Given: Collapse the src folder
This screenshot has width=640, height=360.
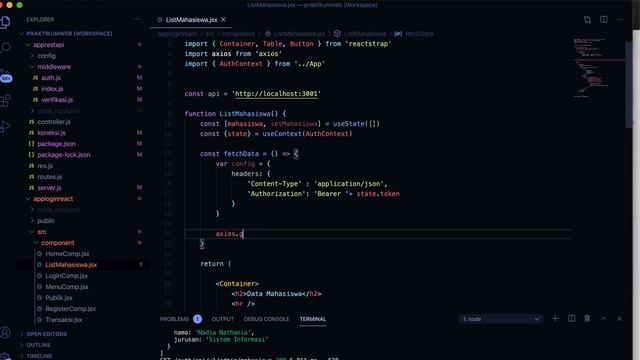Looking at the screenshot, I should point(42,232).
